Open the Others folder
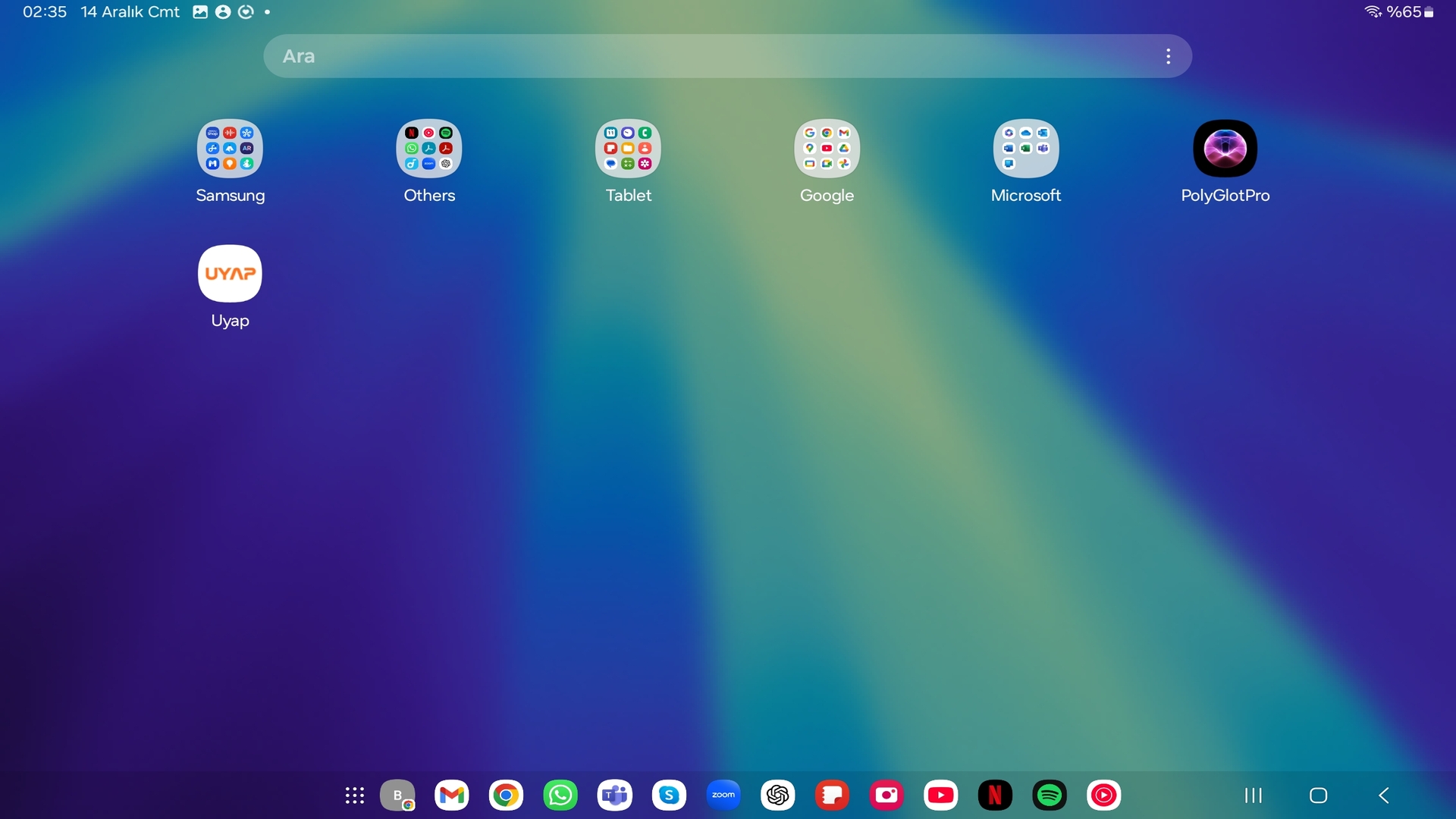The image size is (1456, 819). point(429,149)
